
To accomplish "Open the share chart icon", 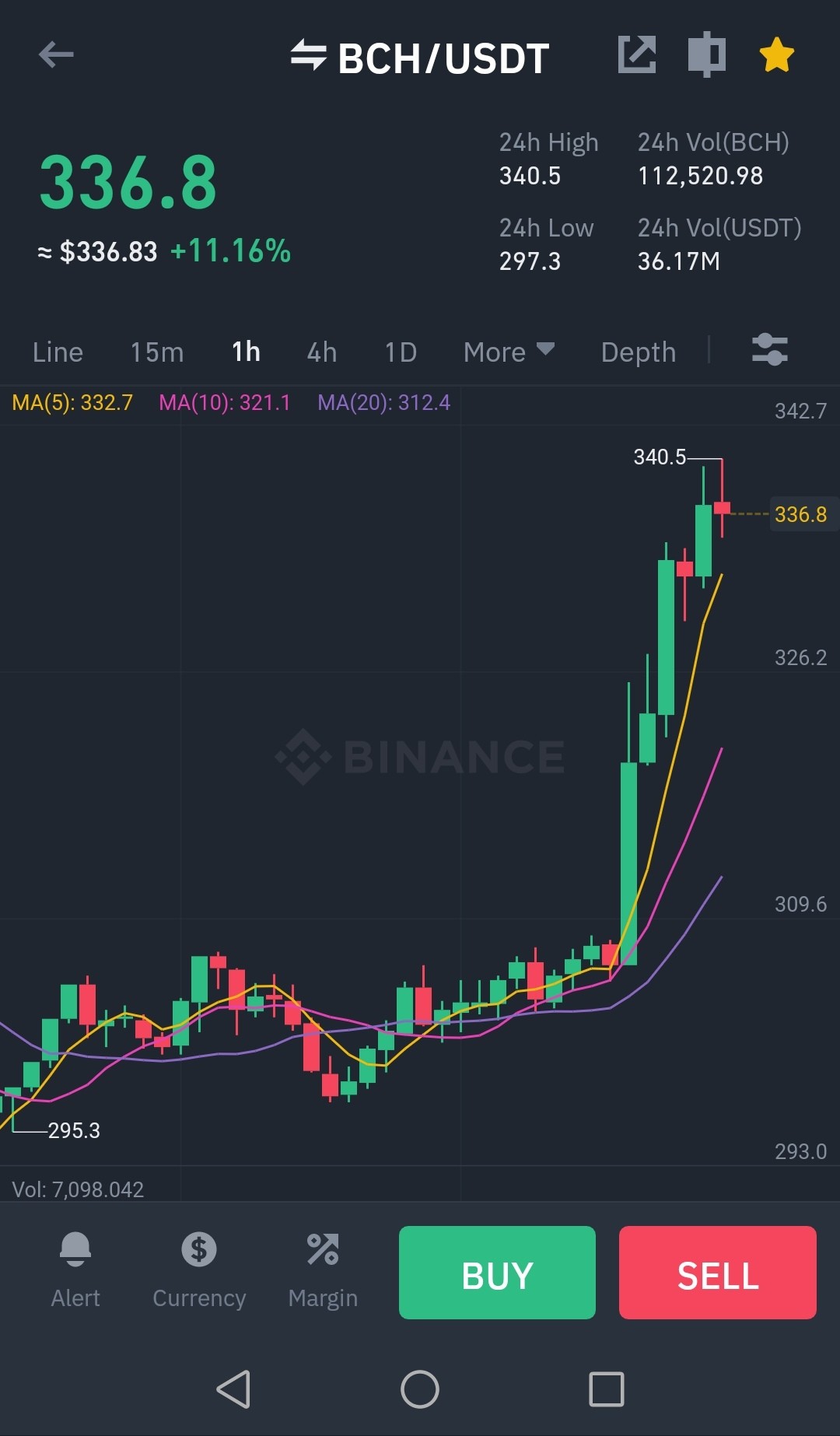I will click(x=637, y=54).
